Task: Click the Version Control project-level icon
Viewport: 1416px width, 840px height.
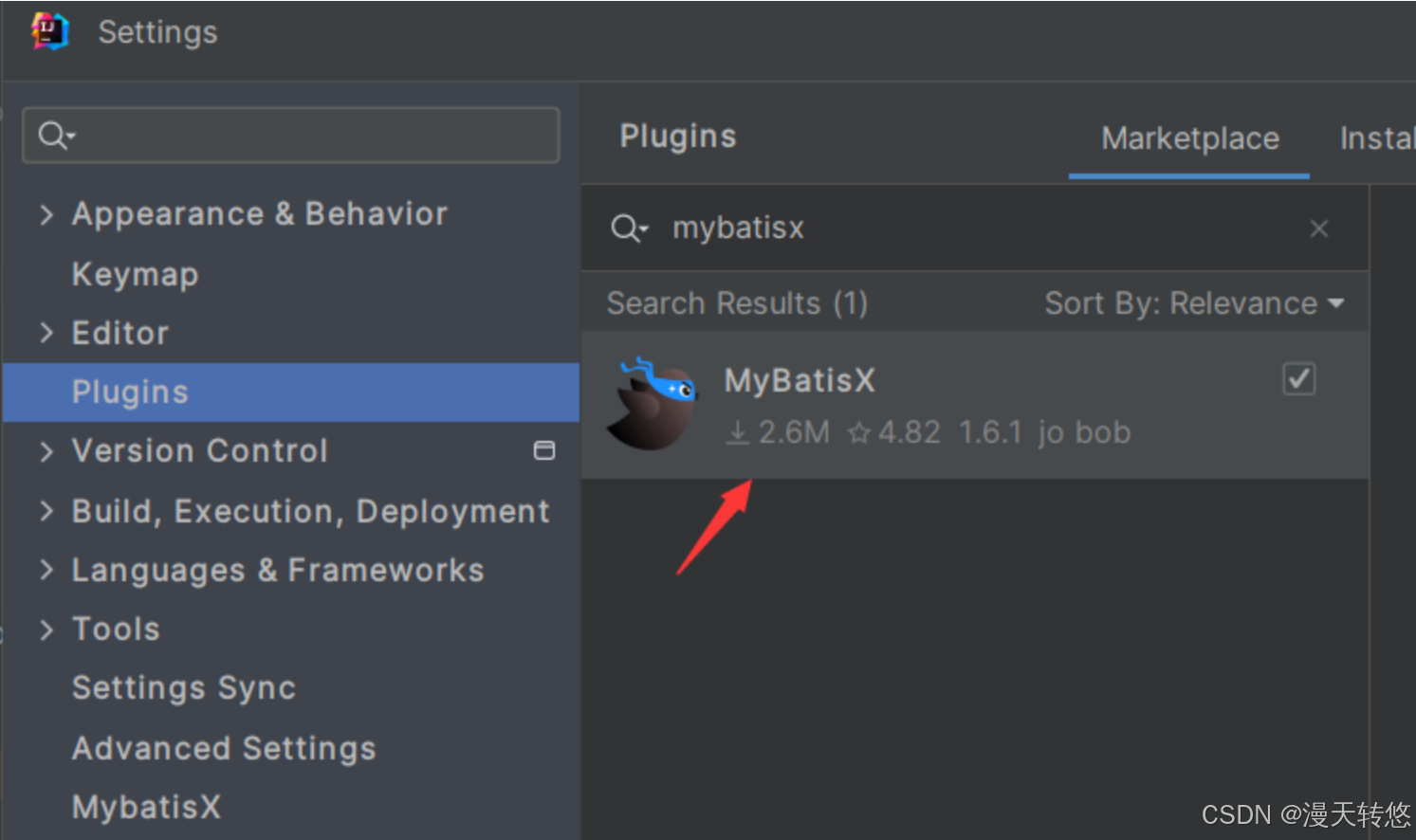Action: [x=544, y=450]
